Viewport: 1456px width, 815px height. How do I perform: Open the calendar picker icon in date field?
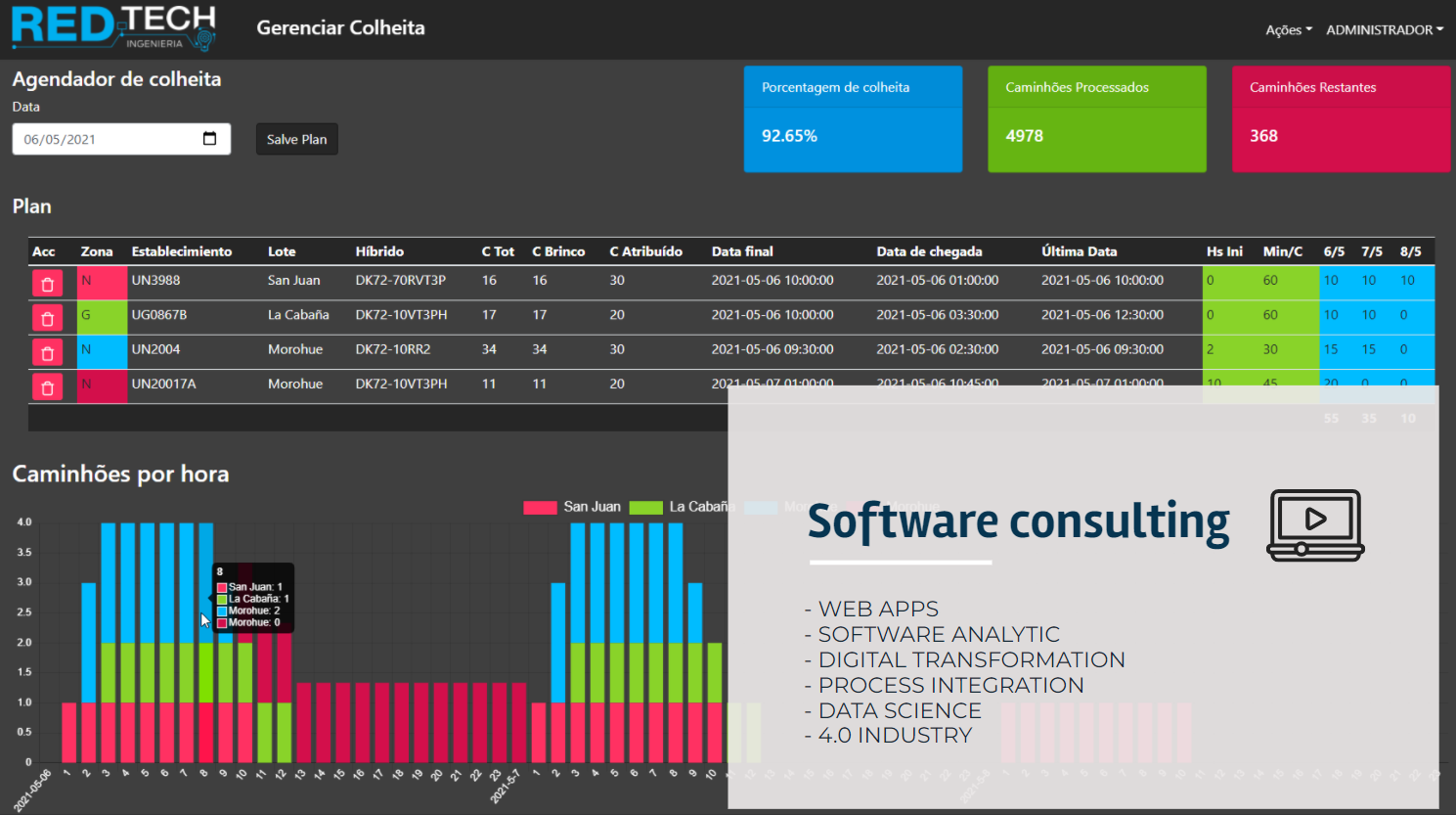click(x=209, y=139)
